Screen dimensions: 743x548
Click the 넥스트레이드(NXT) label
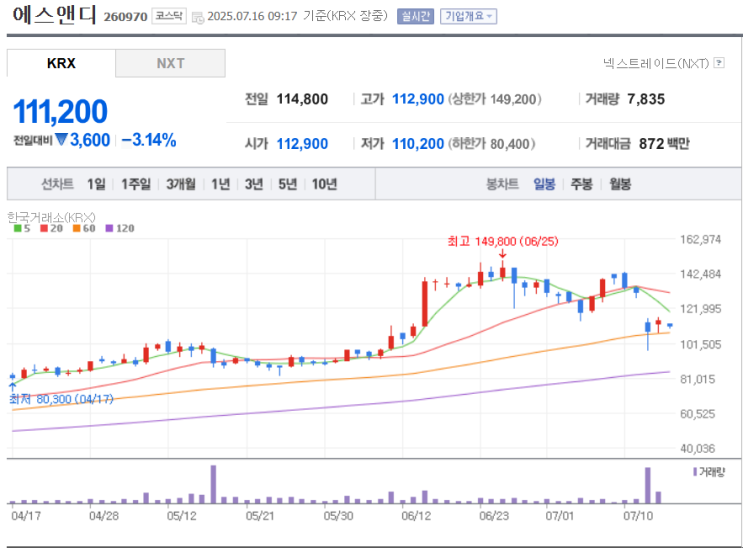point(656,63)
